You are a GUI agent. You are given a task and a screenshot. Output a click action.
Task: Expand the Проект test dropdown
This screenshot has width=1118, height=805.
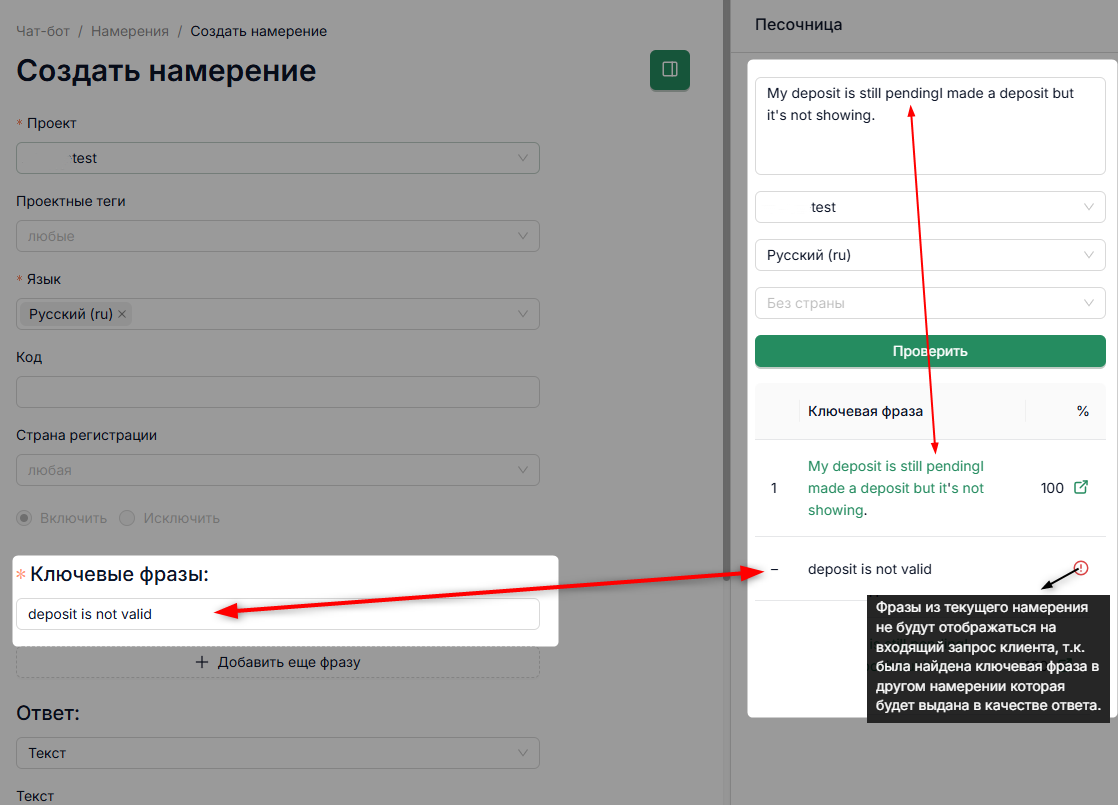[x=278, y=158]
